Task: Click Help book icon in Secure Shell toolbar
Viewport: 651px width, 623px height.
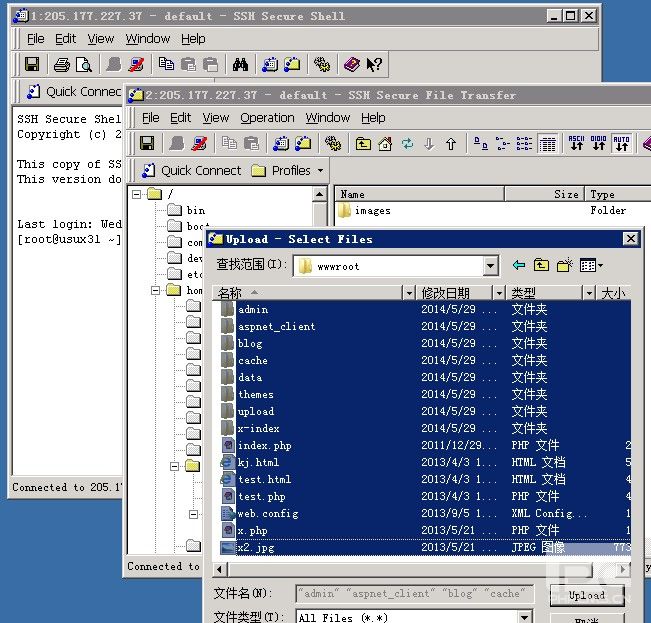Action: 352,64
